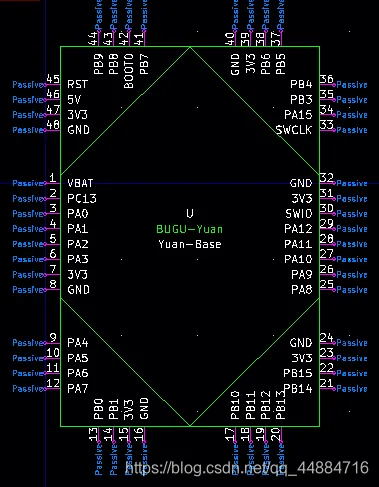Image resolution: width=379 pixels, height=487 pixels.
Task: Click the PB13 pin label
Action: (x=281, y=405)
